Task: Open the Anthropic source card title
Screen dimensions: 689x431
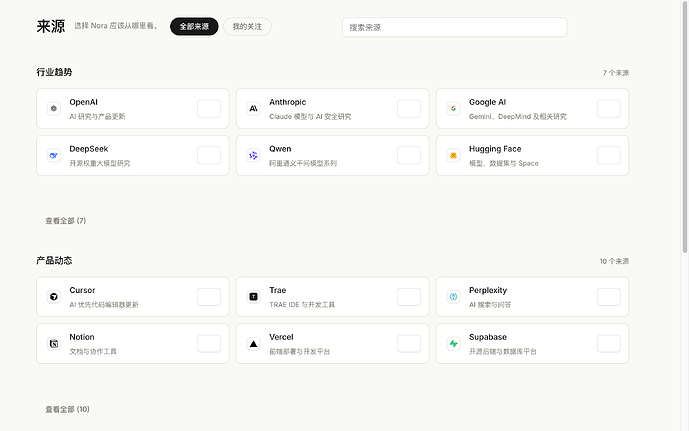Action: pos(287,102)
